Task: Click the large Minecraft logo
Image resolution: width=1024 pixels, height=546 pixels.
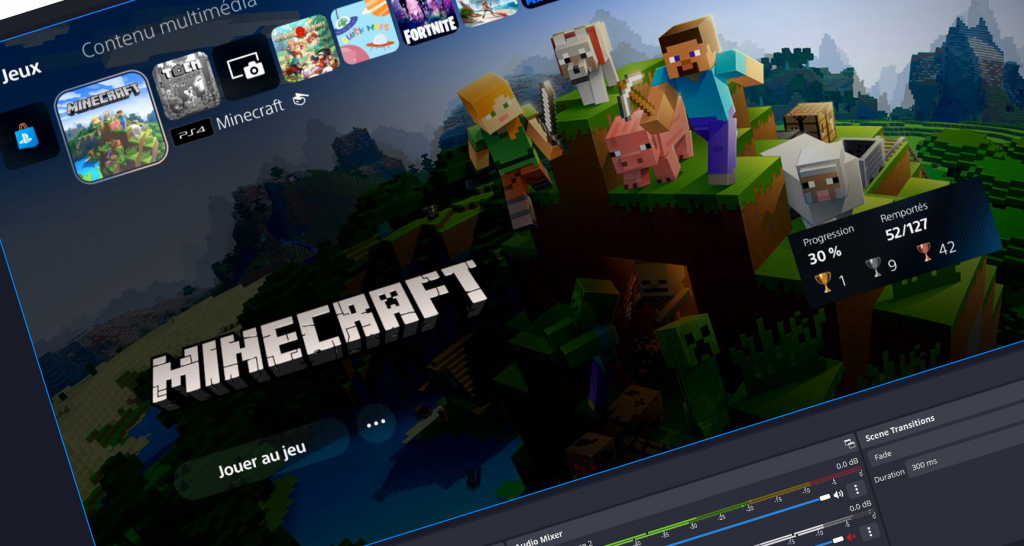Action: click(320, 333)
